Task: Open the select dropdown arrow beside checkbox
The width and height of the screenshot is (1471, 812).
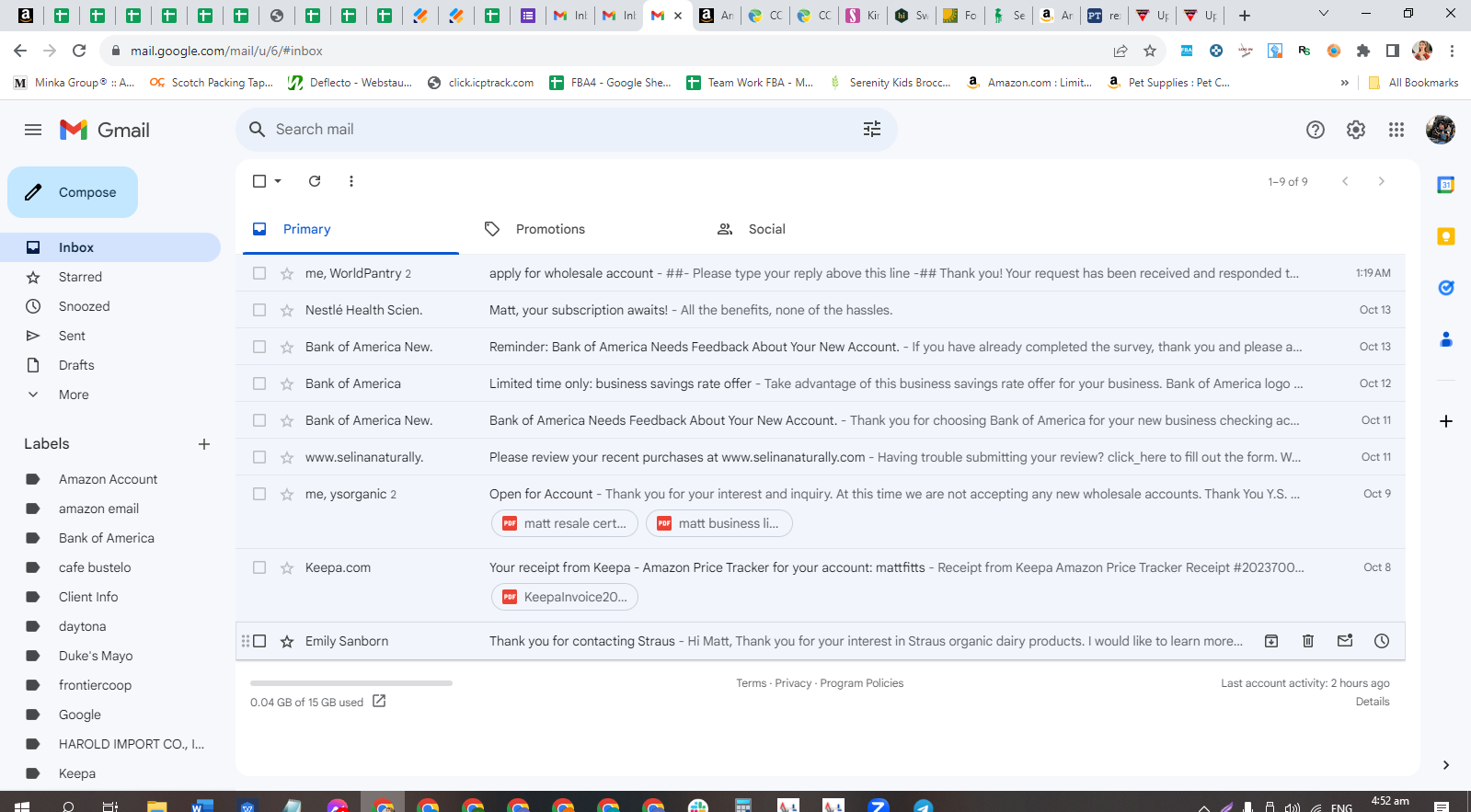Action: point(278,181)
